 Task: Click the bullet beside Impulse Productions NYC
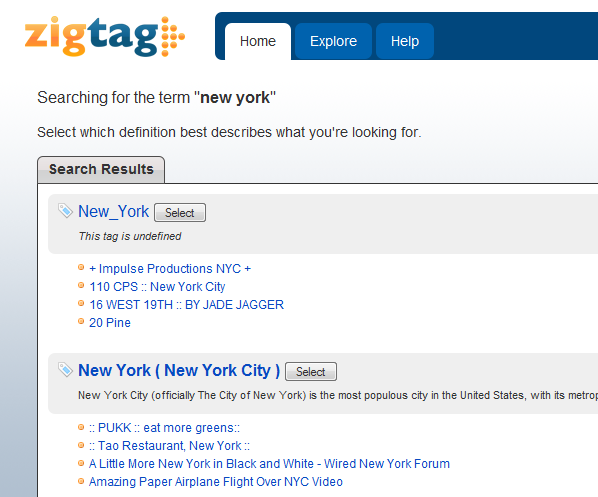tap(81, 267)
